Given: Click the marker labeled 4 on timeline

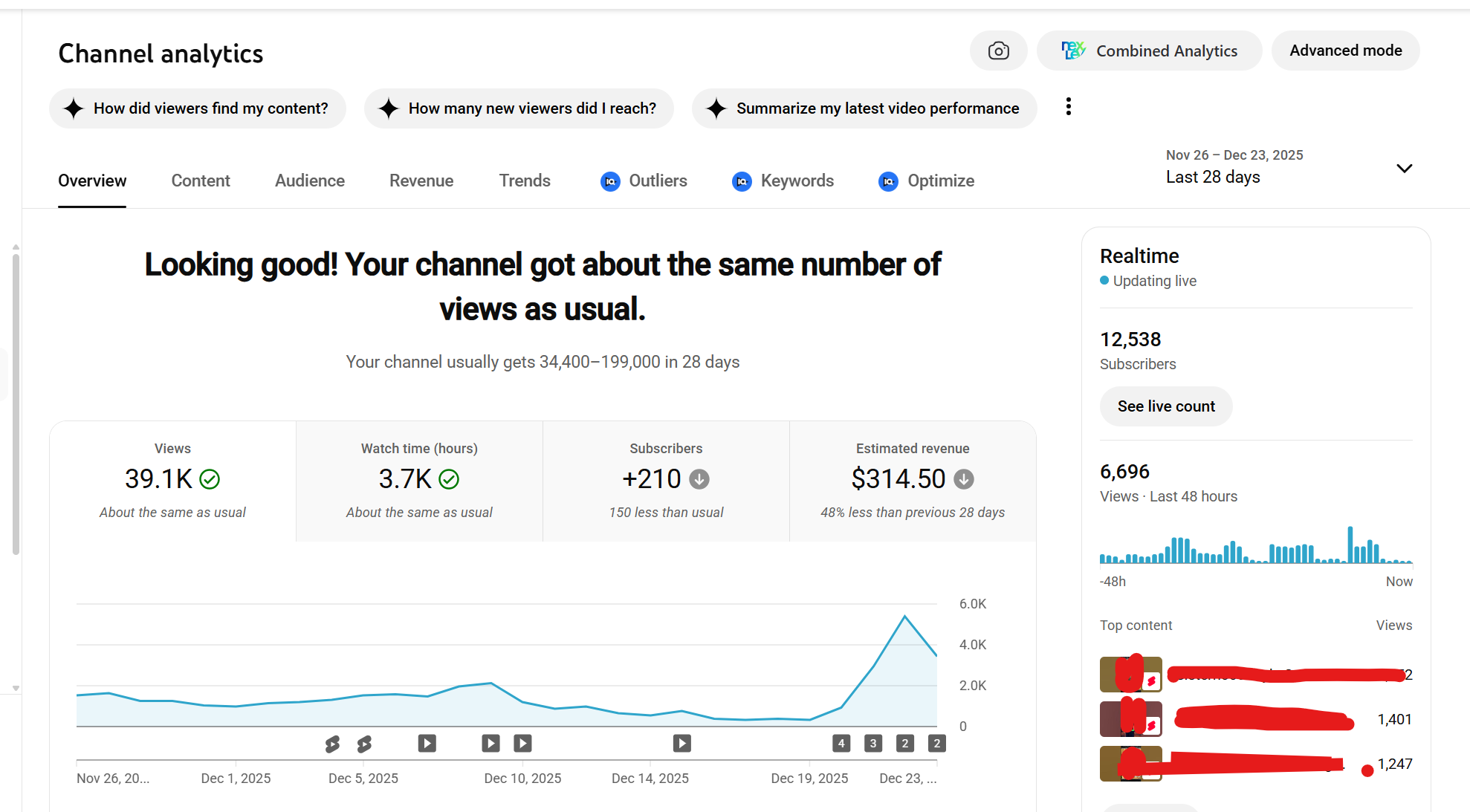Looking at the screenshot, I should click(841, 743).
